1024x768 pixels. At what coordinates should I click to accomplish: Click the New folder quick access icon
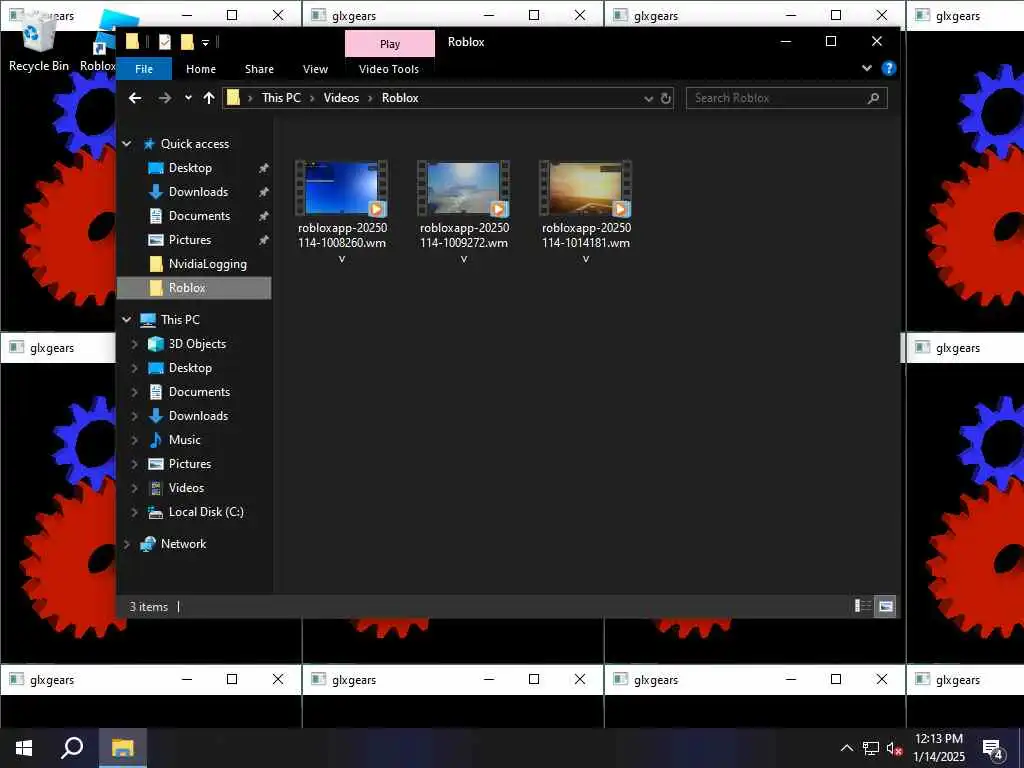(187, 42)
